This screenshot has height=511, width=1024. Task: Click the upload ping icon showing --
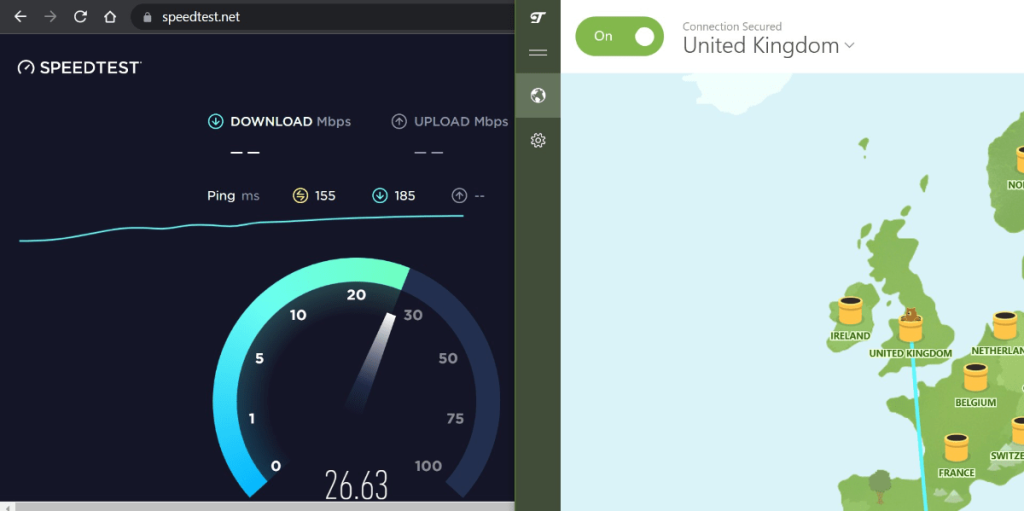pos(459,195)
